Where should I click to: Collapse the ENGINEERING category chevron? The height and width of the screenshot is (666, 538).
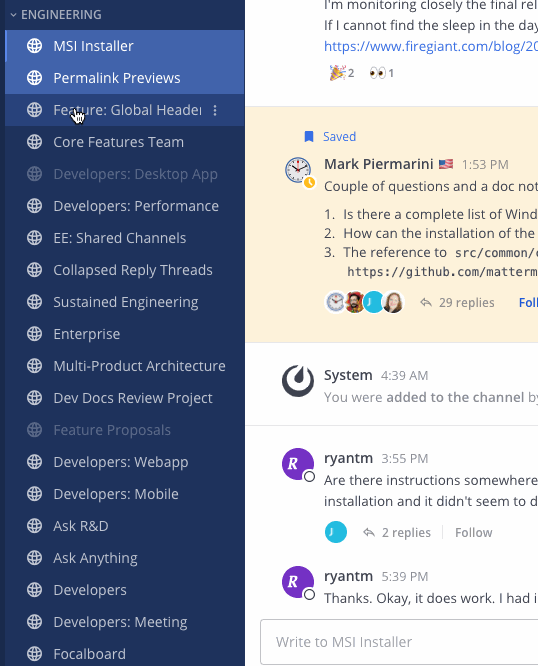click(x=13, y=15)
